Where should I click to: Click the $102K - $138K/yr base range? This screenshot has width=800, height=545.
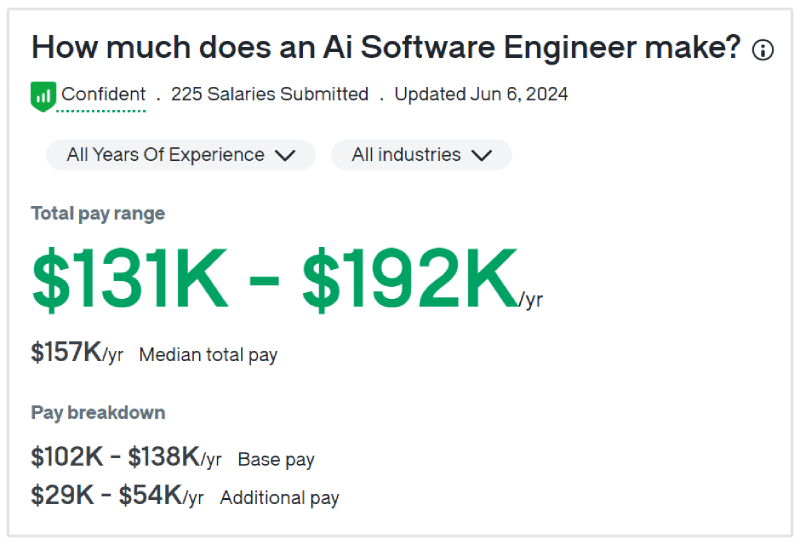126,458
